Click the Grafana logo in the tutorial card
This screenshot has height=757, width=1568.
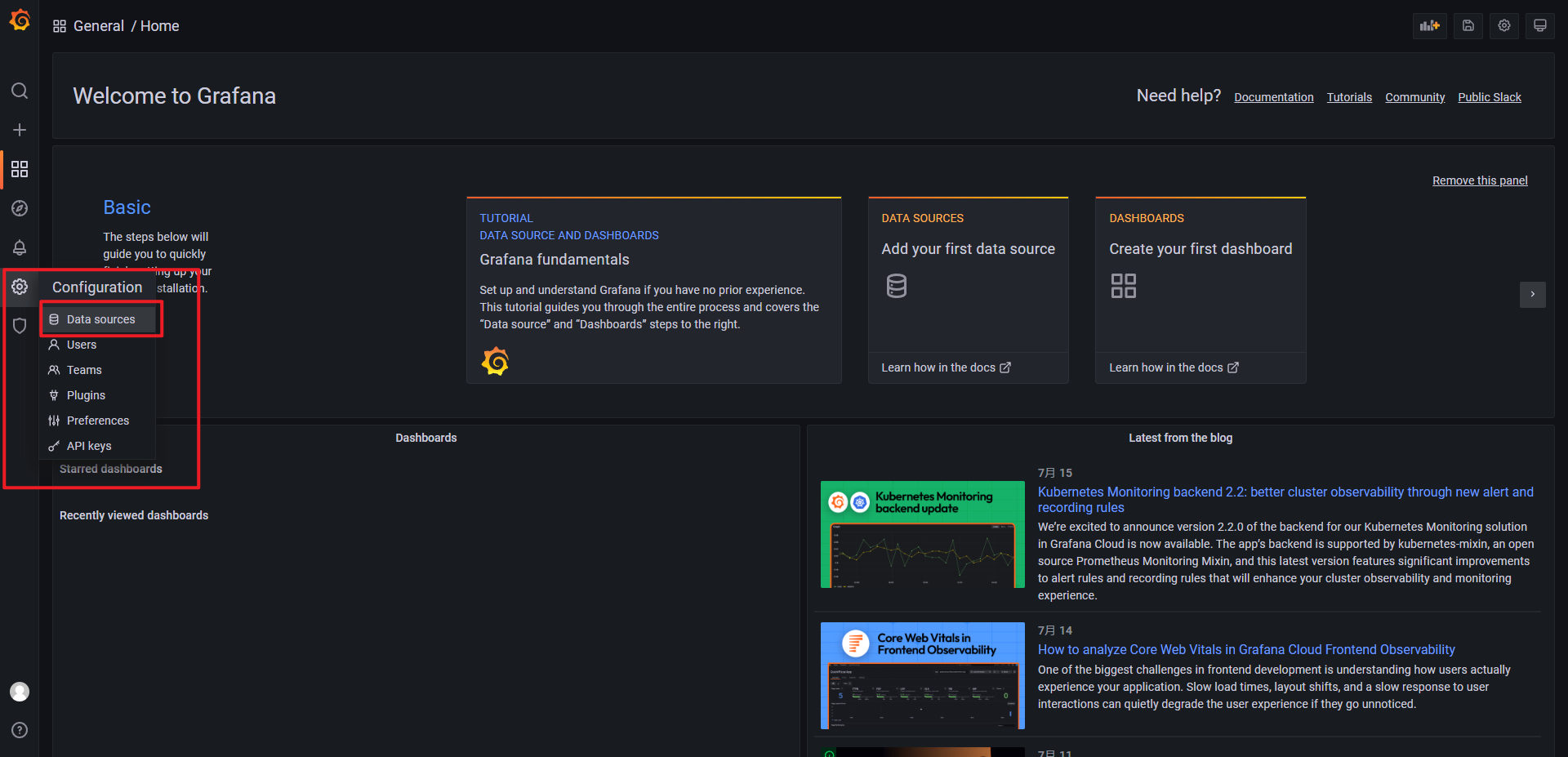(495, 361)
